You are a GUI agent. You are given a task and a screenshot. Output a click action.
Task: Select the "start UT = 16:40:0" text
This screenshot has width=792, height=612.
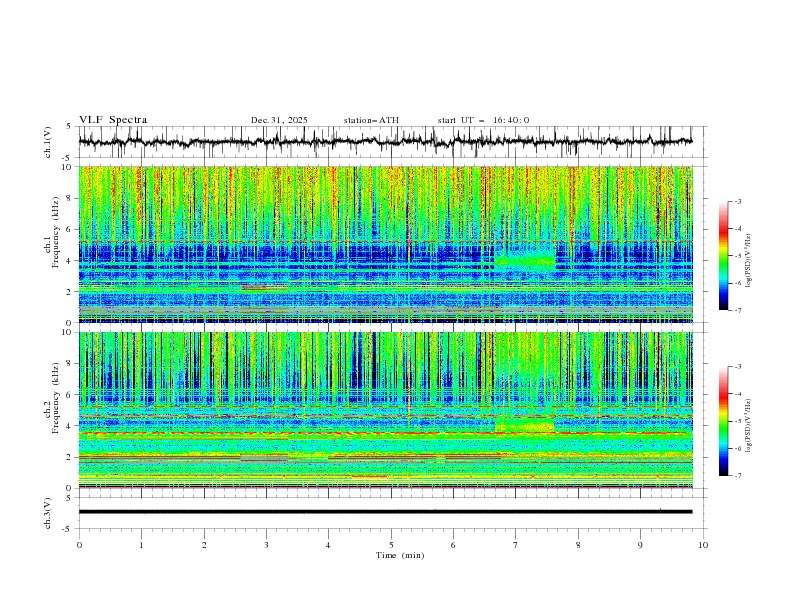[x=483, y=120]
